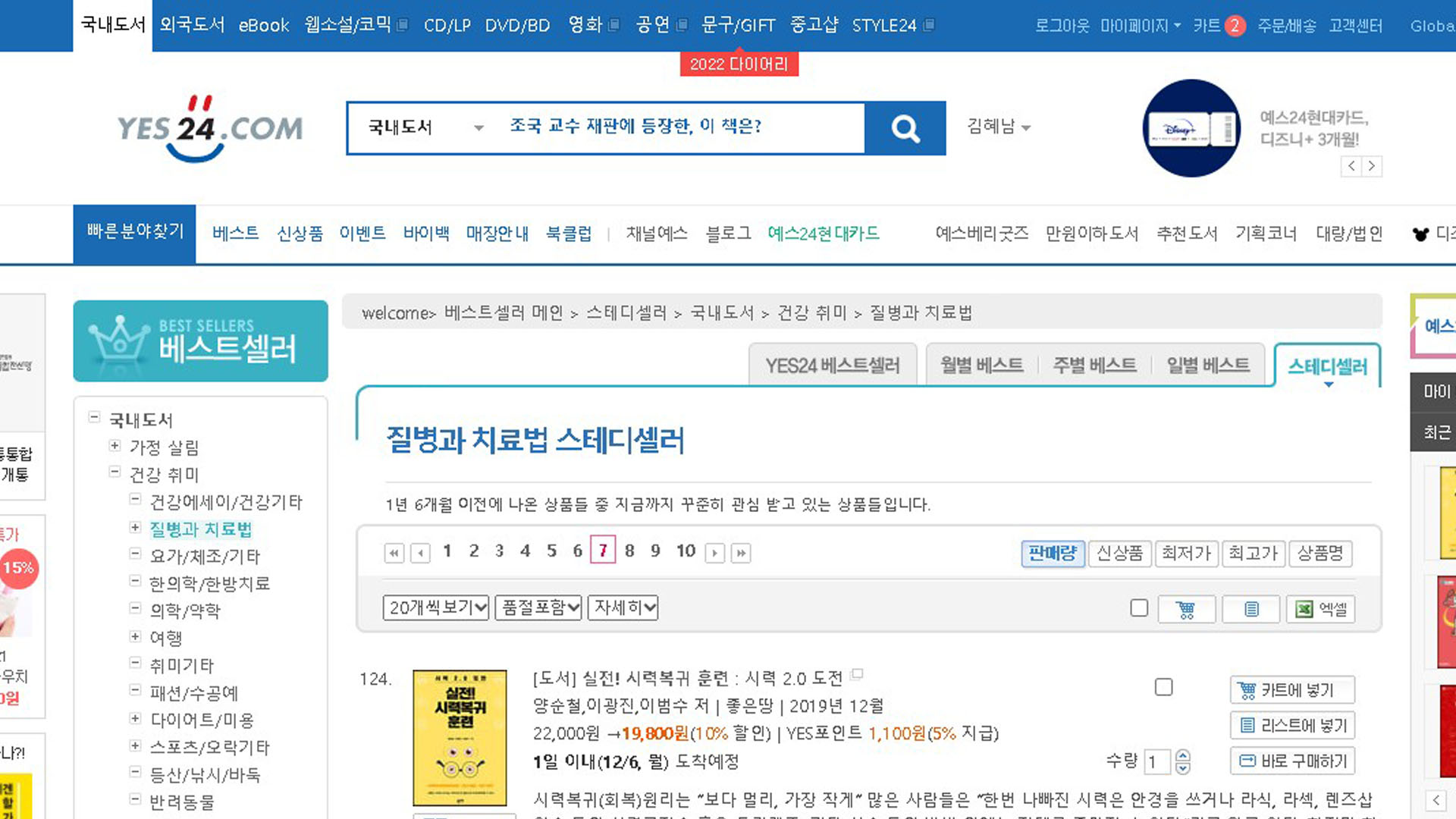Open book title 실전! 시력복귀 훈련 link
Screen dimensions: 1456x819
tap(712, 678)
